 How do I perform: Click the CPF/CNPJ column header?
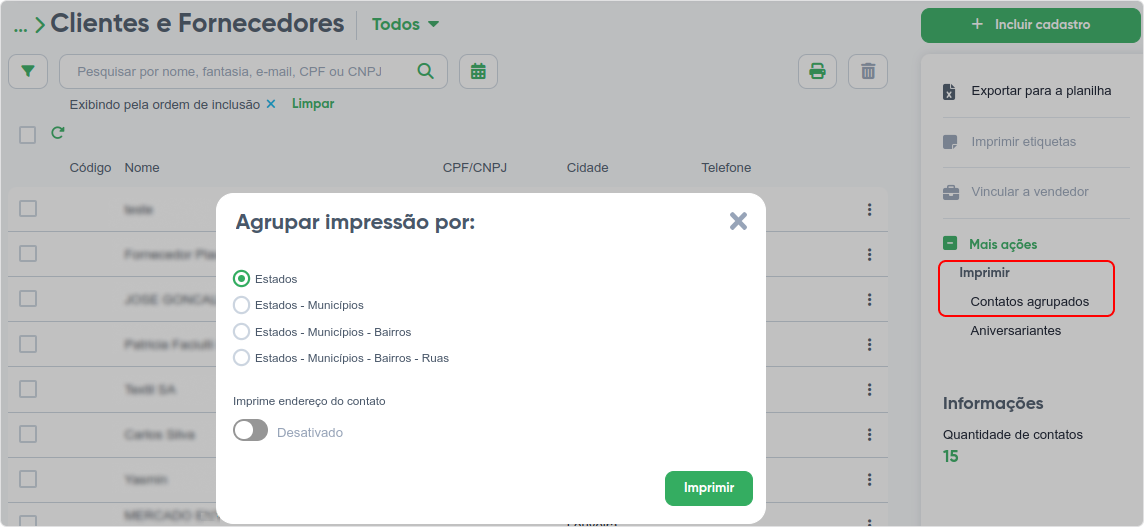(x=475, y=168)
